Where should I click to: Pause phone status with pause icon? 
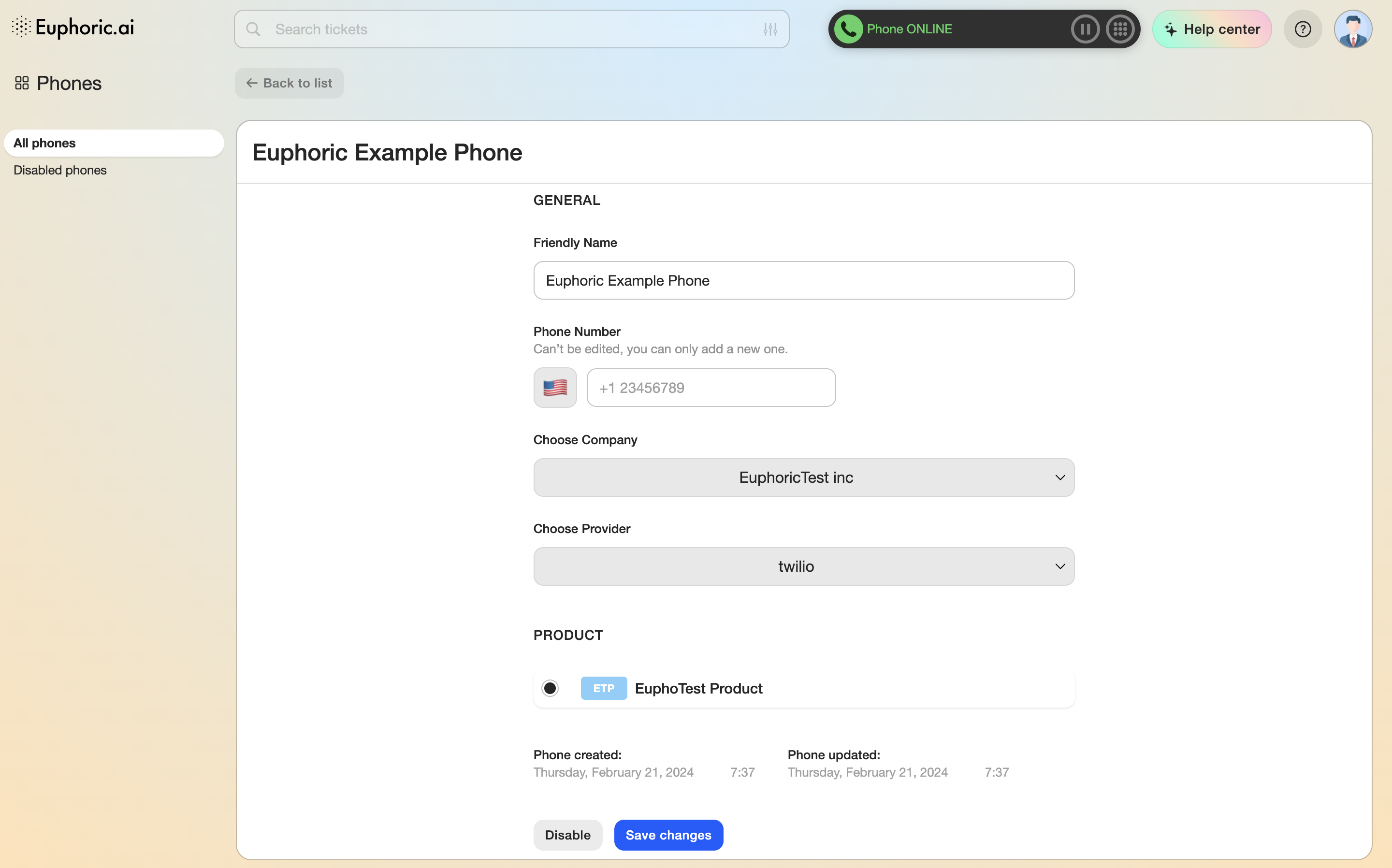1084,29
